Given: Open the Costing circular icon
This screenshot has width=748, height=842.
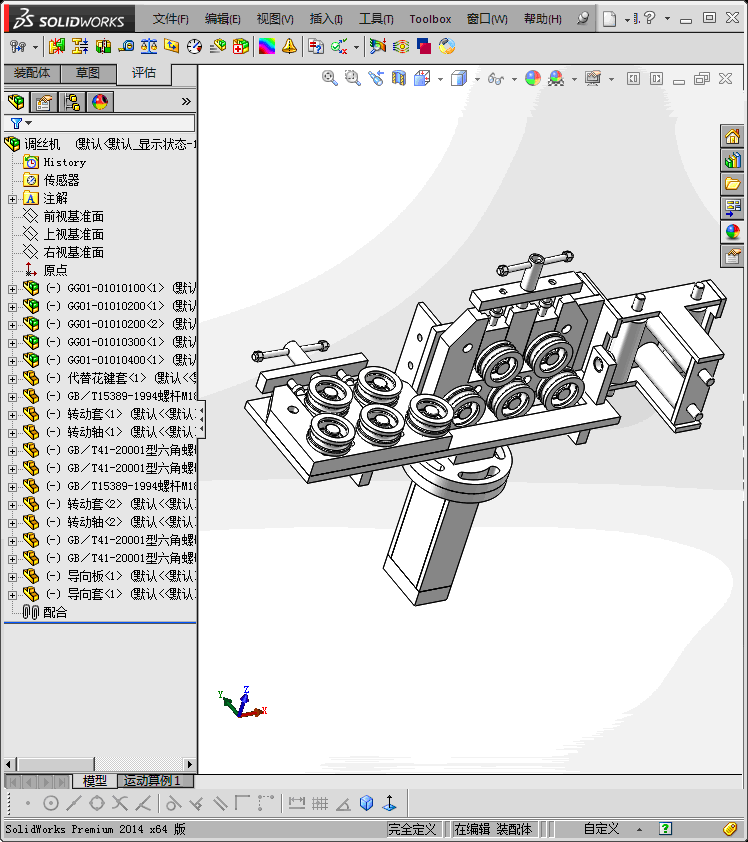Looking at the screenshot, I should tap(447, 47).
